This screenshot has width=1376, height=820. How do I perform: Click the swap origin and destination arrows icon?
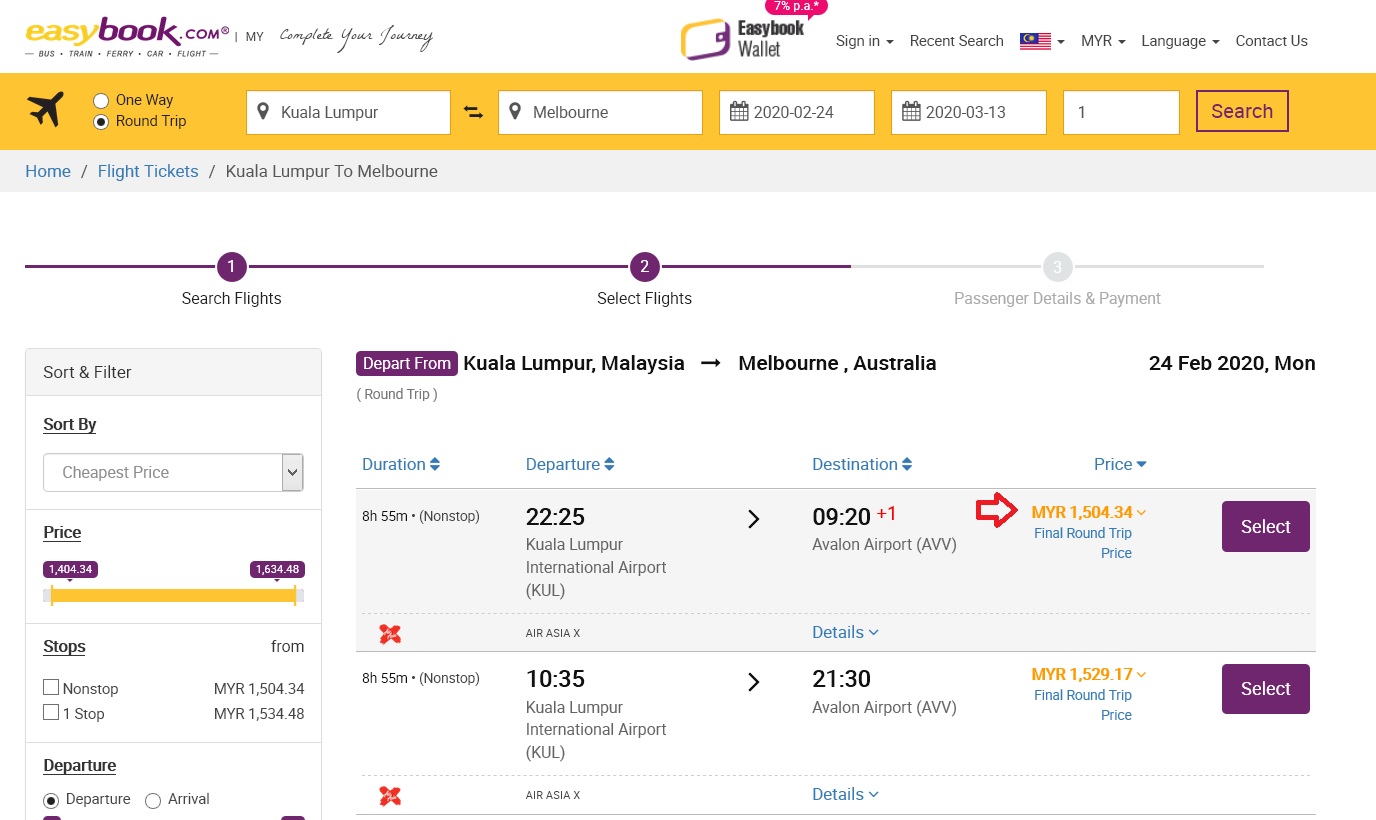tap(474, 112)
